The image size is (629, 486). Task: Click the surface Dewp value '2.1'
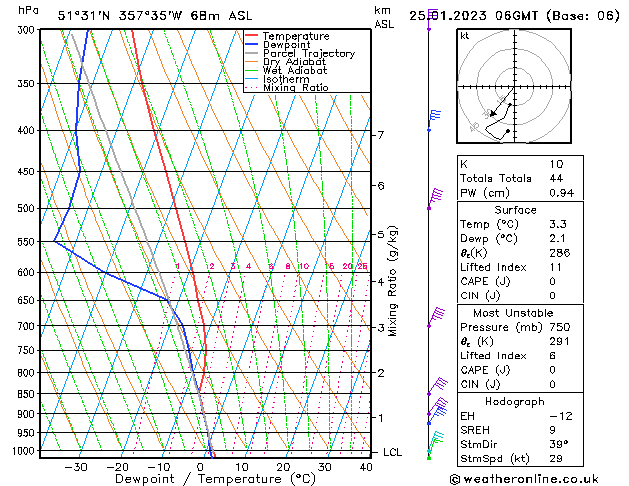coord(558,239)
